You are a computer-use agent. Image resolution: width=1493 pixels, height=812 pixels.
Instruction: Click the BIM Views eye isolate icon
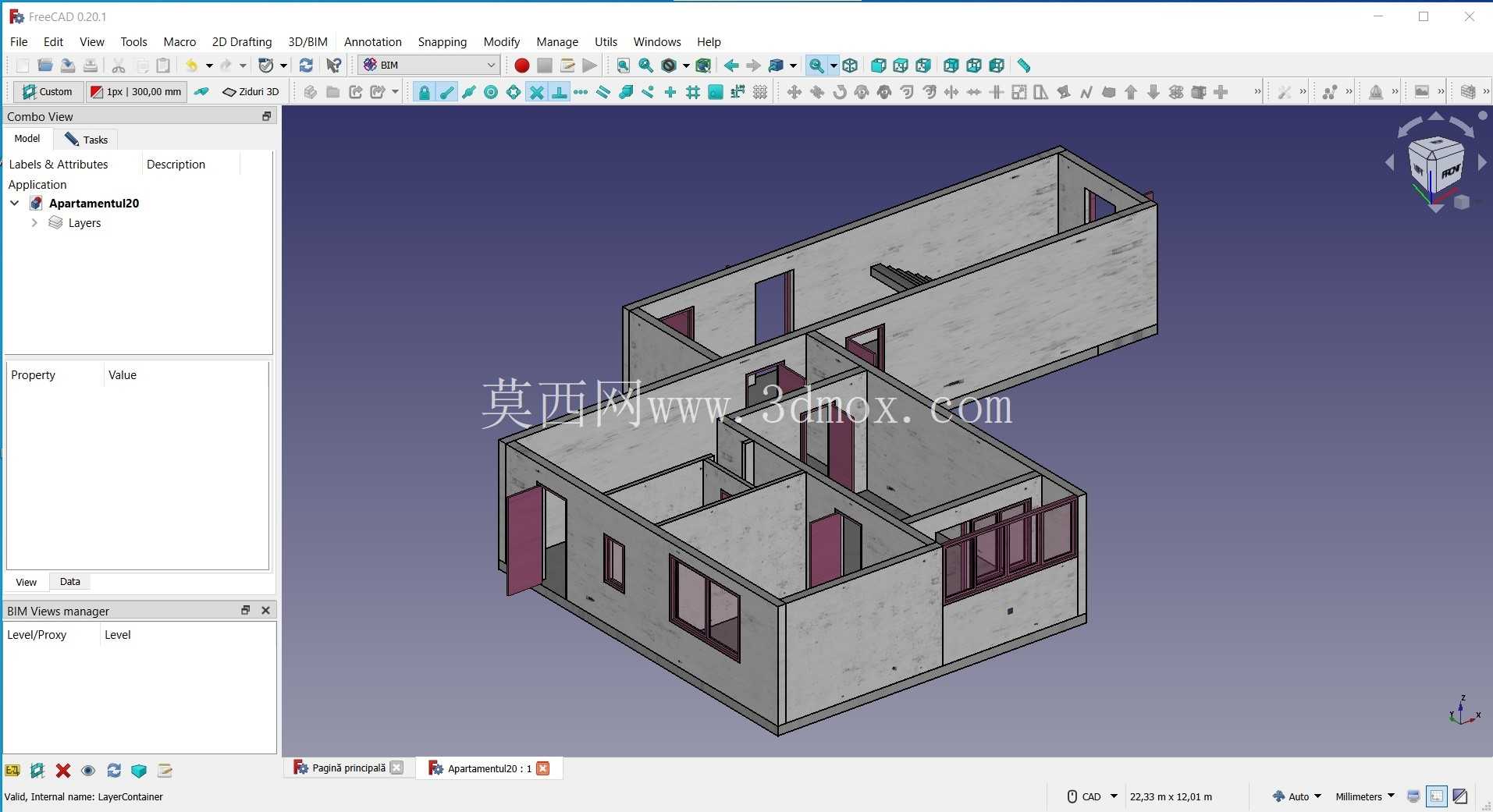[x=88, y=771]
